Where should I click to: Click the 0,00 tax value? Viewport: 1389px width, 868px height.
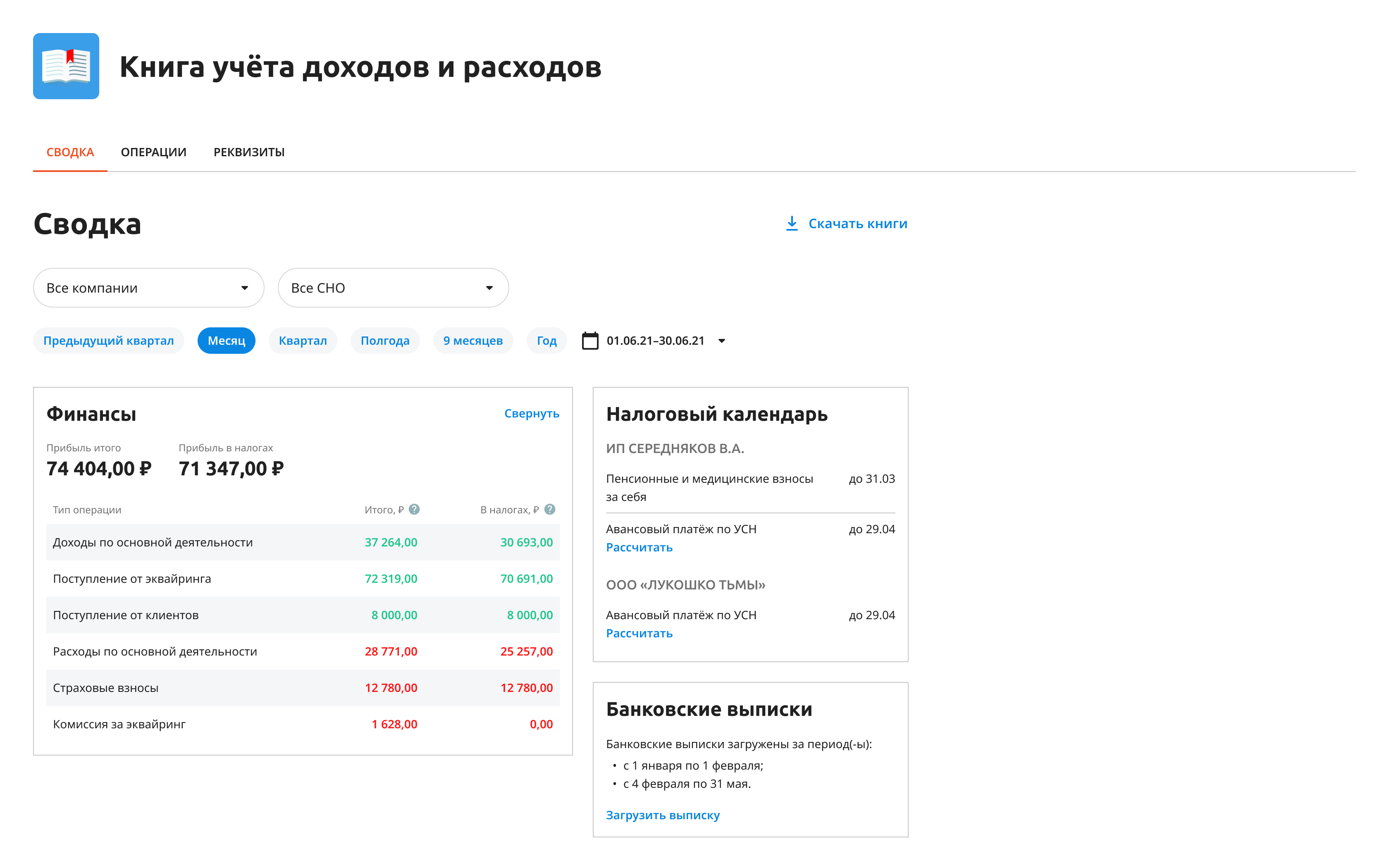541,725
